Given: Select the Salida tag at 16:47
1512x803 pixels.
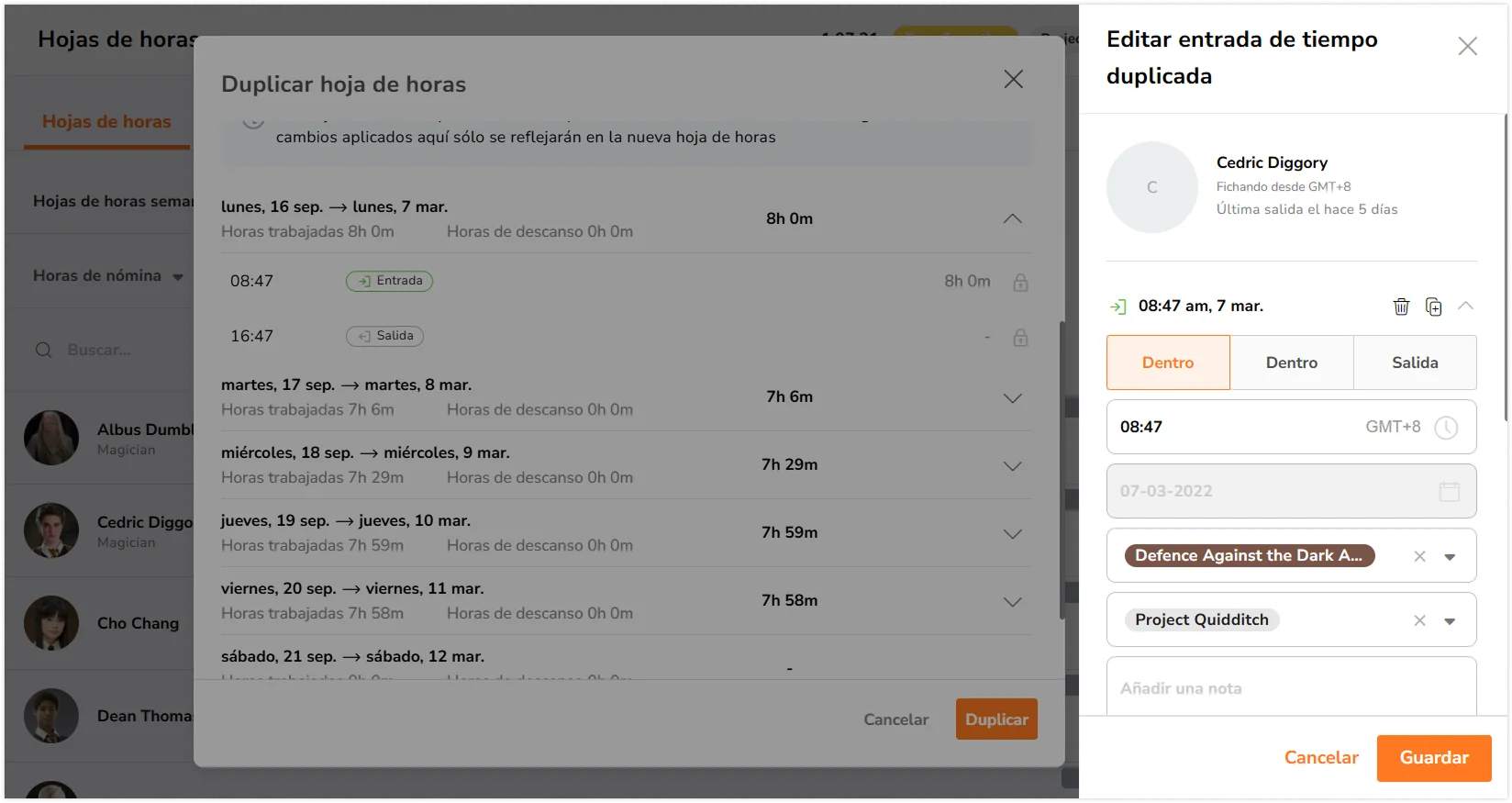Looking at the screenshot, I should click(384, 336).
